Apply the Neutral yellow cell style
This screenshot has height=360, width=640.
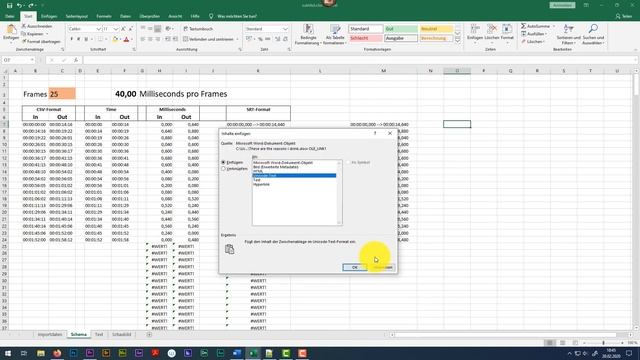436,29
